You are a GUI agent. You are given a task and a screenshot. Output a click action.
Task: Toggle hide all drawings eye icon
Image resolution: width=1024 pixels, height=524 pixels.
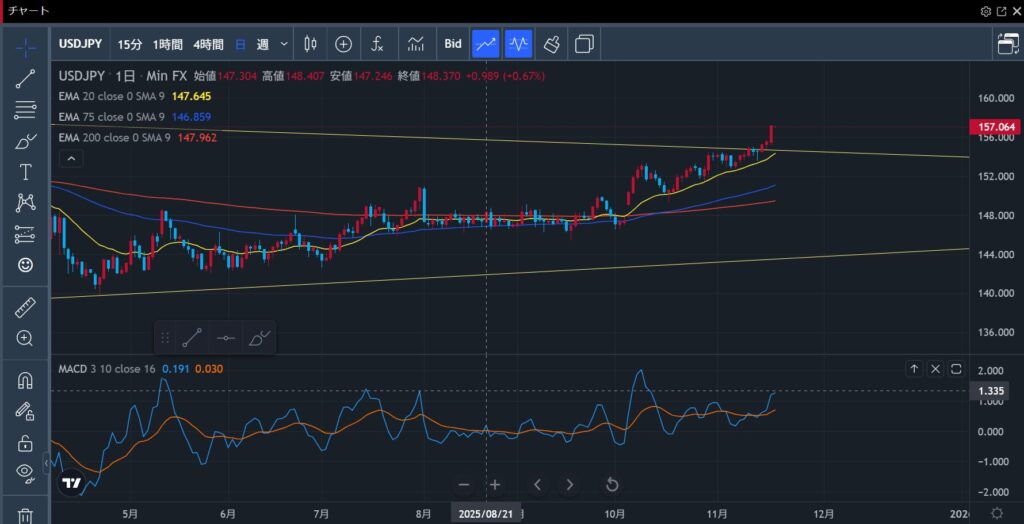tap(25, 473)
